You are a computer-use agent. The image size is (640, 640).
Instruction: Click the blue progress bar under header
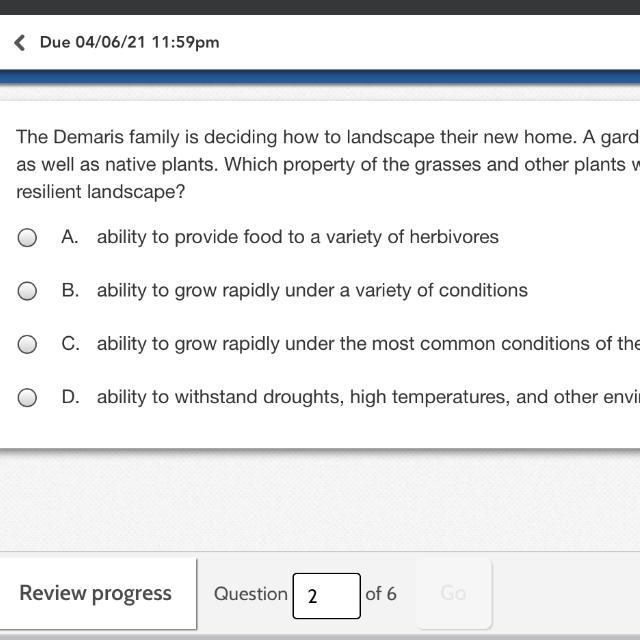[320, 77]
